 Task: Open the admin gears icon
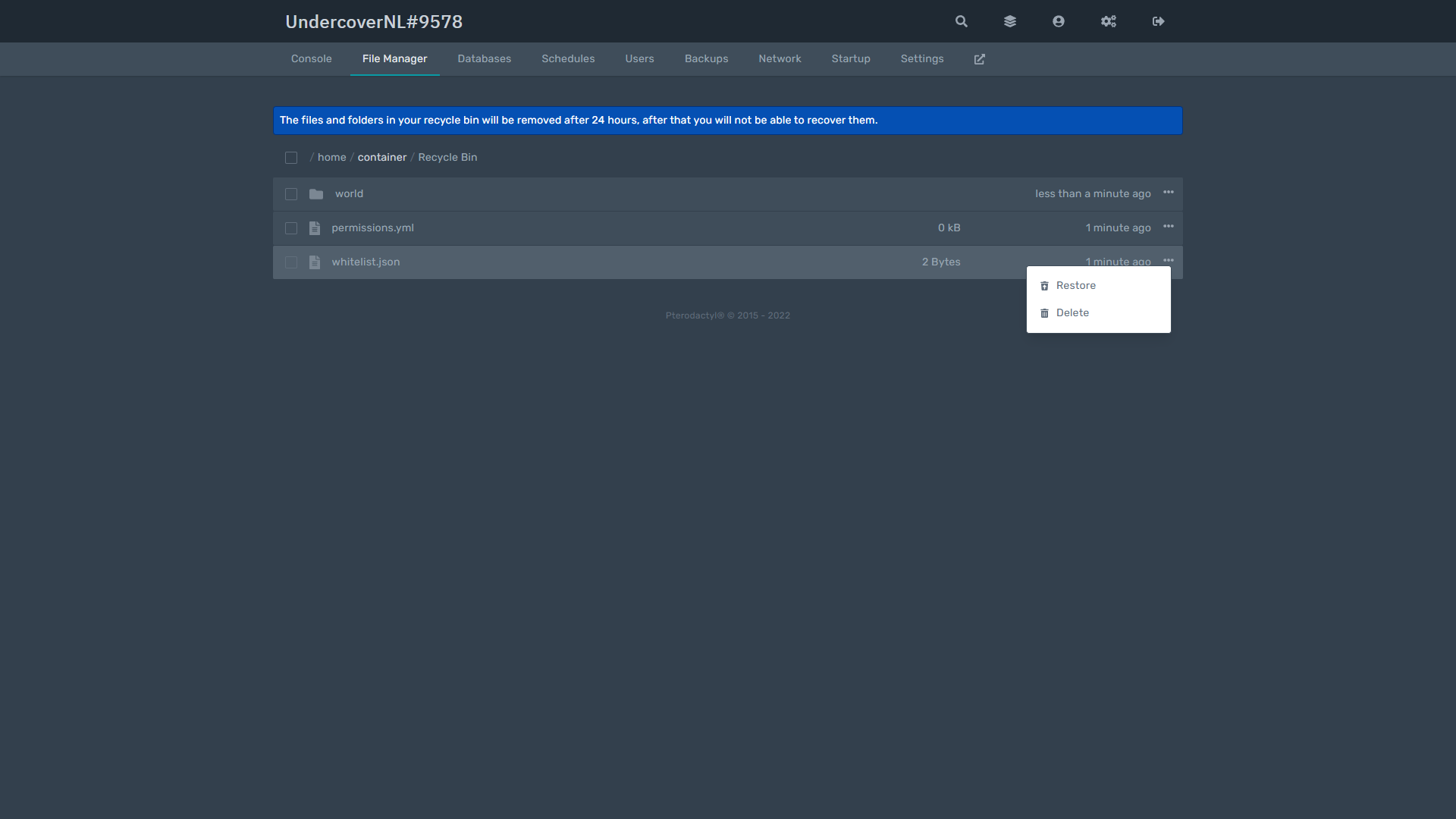(x=1109, y=21)
